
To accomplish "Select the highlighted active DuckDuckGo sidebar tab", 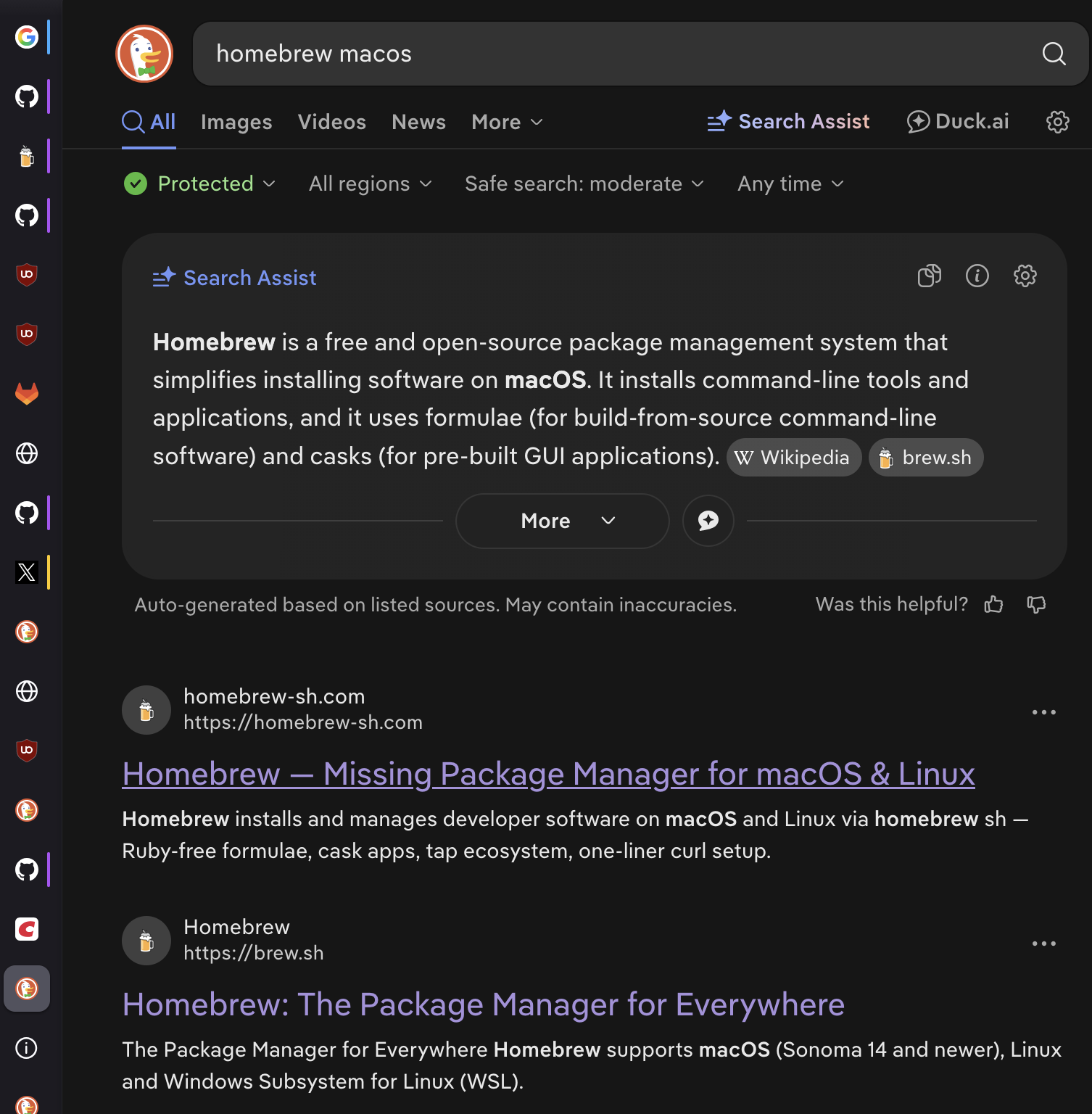I will click(27, 989).
